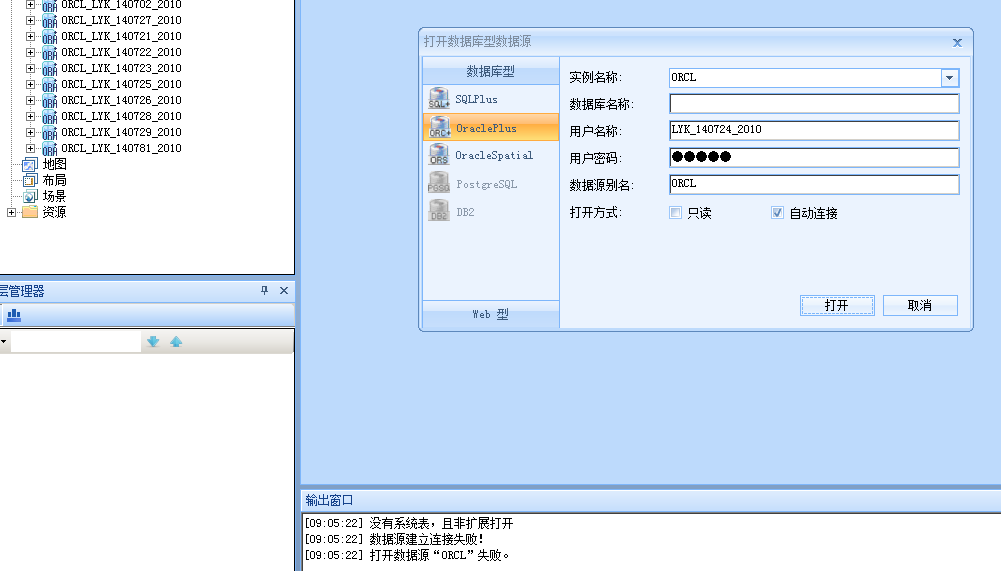Screen dimensions: 1001x571
Task: Click ORCL_LYK_140721_2010 datasource icon
Action: click(x=50, y=37)
